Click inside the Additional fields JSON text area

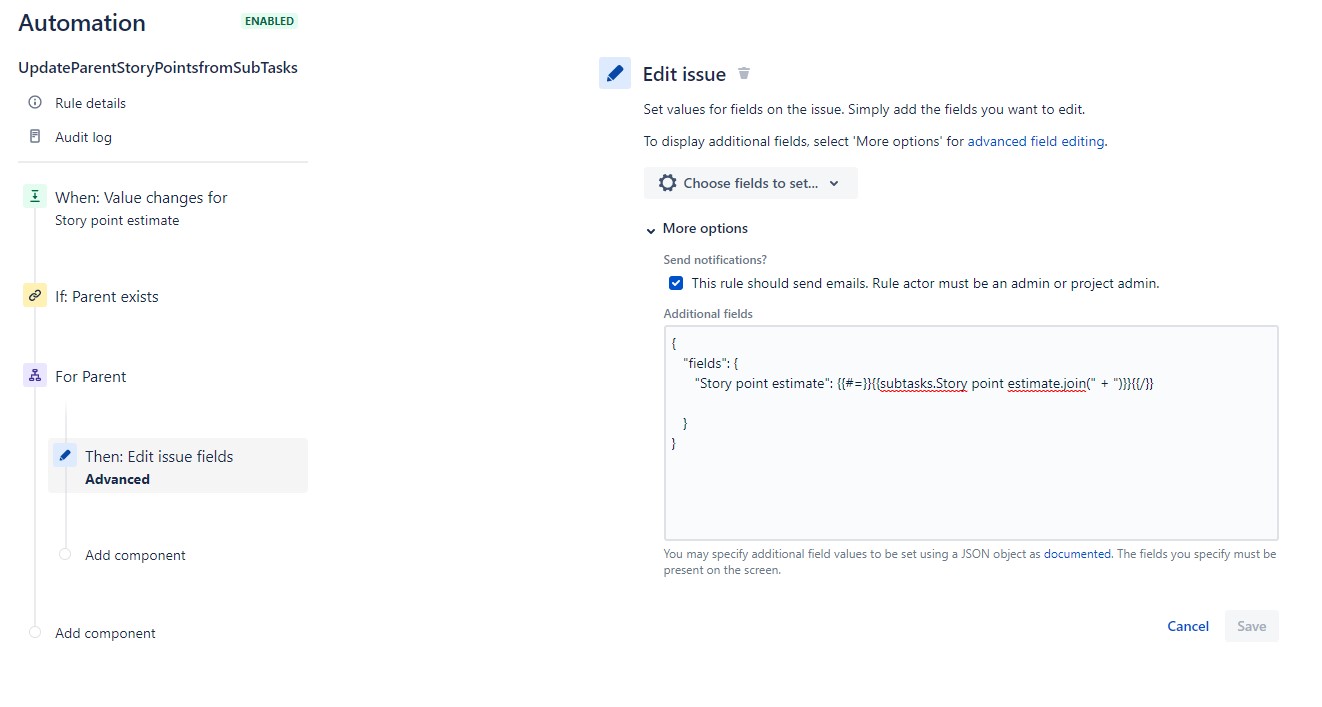coord(971,433)
